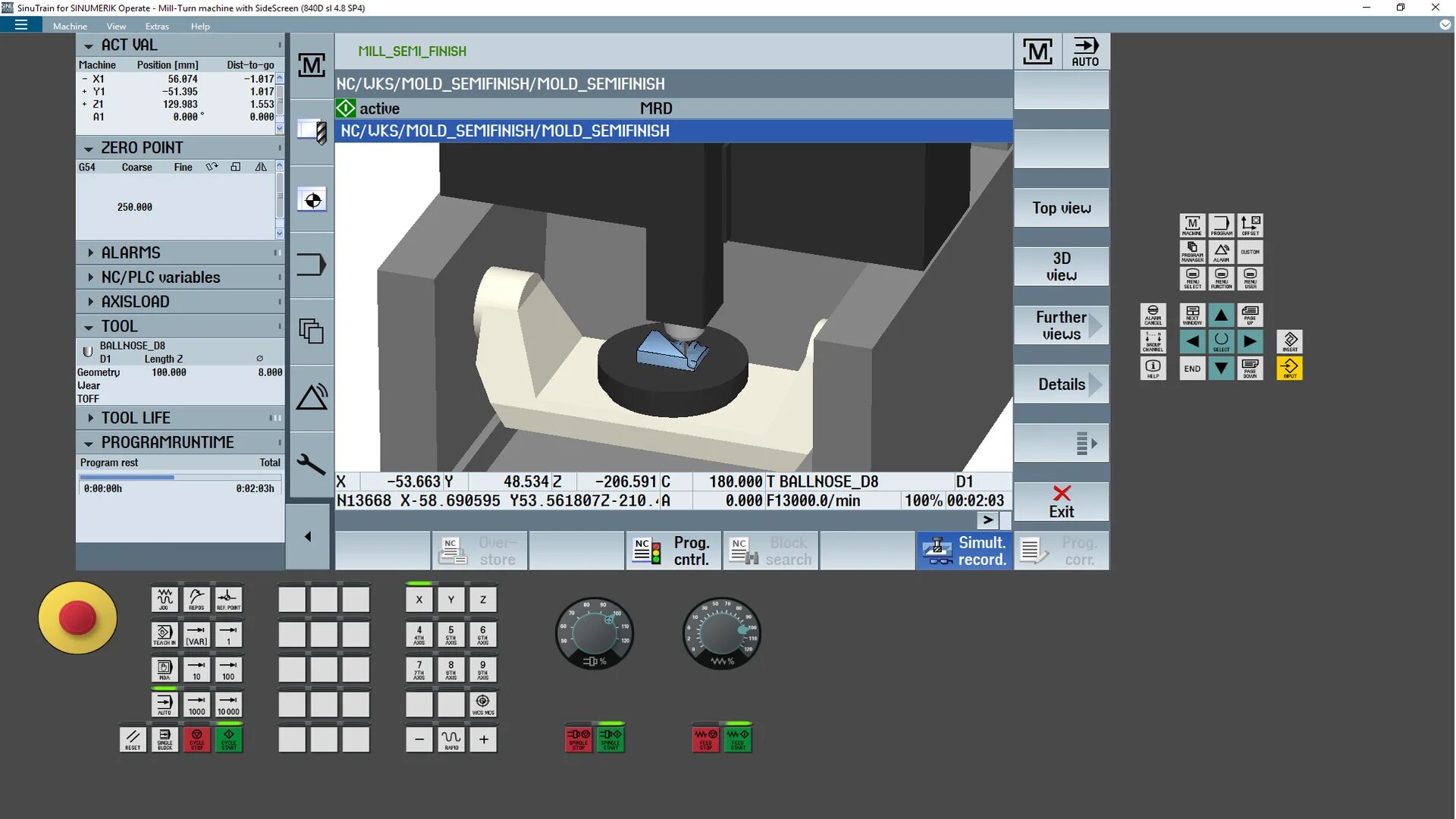Open the View menu
Image resolution: width=1456 pixels, height=819 pixels.
116,26
